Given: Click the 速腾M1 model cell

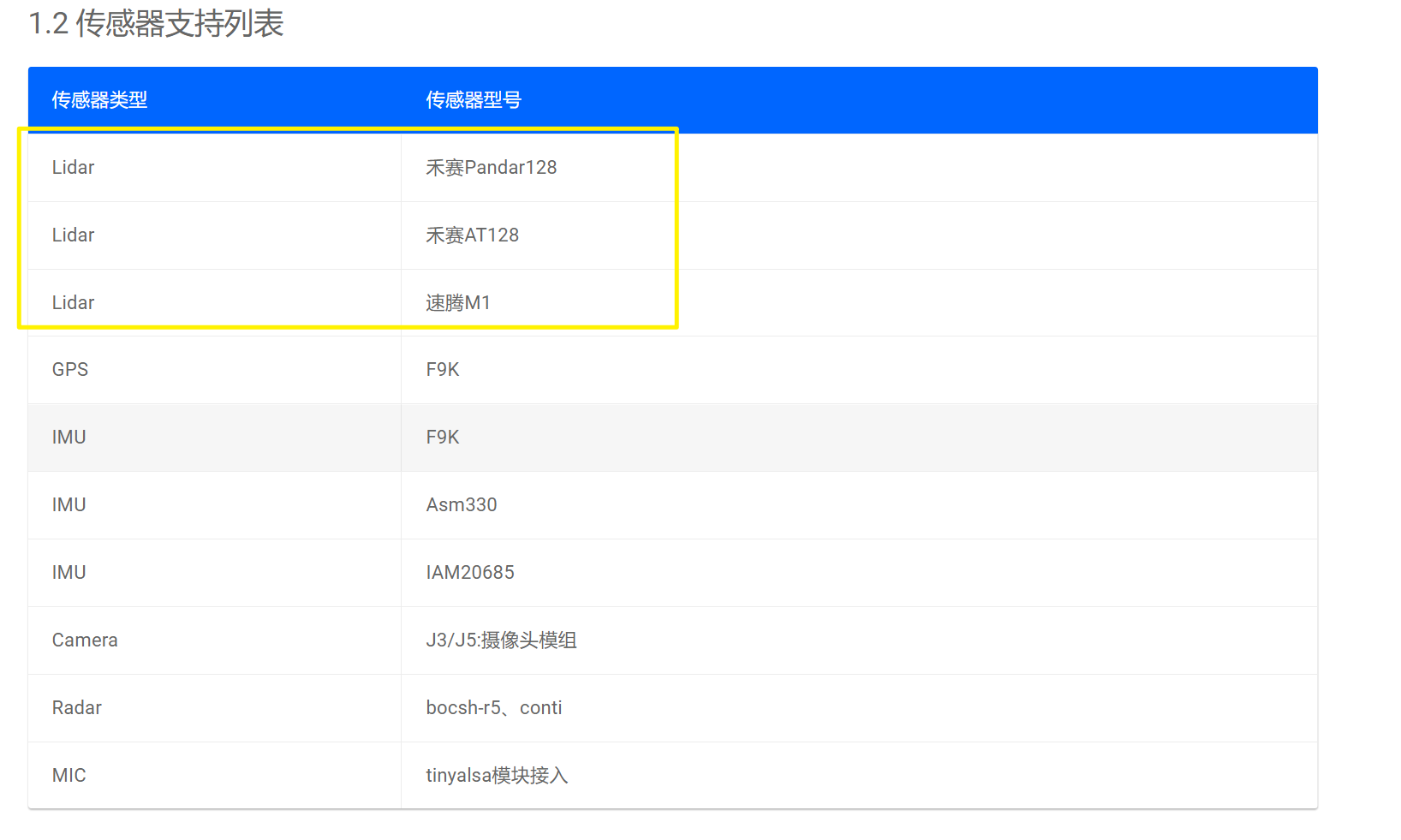Looking at the screenshot, I should (x=458, y=303).
